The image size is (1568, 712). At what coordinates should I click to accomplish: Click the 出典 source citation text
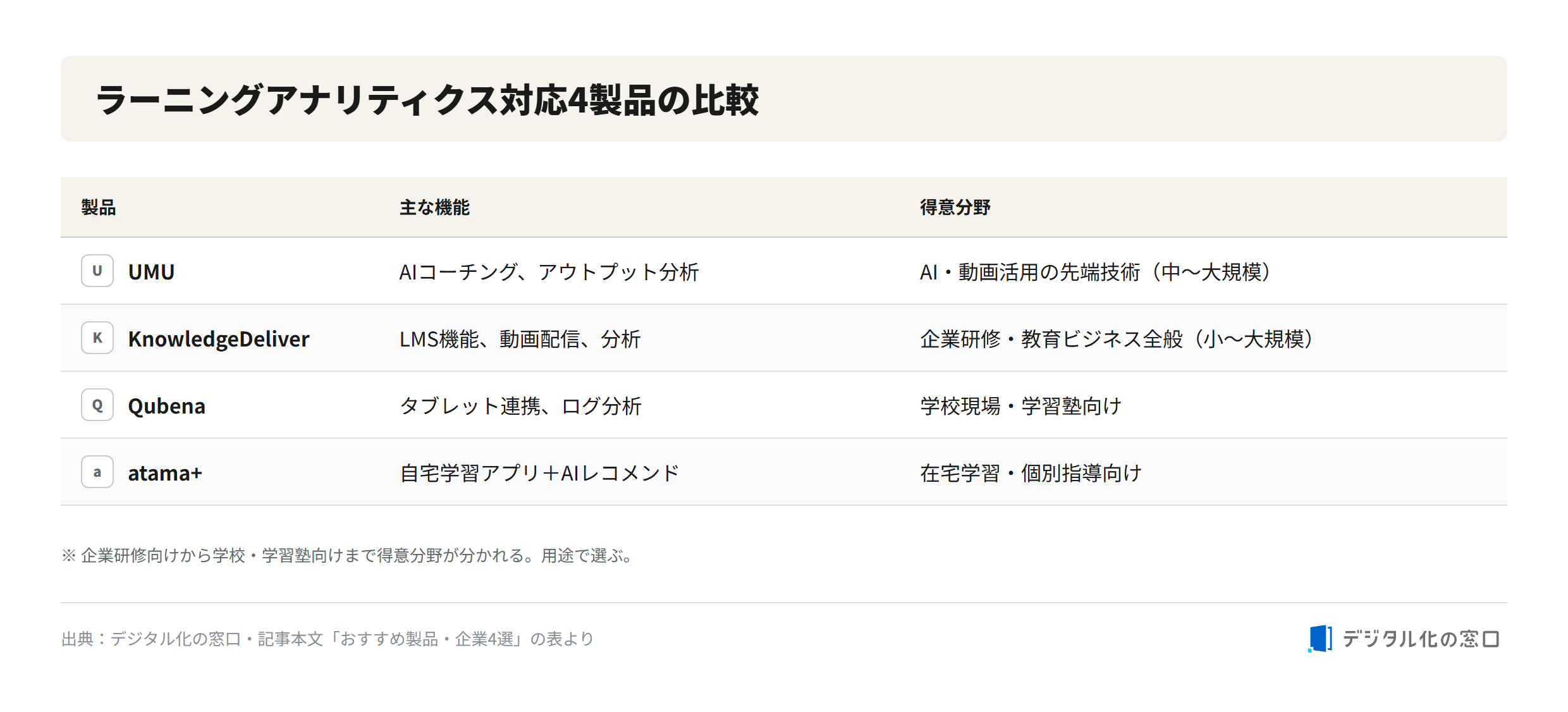[x=328, y=639]
